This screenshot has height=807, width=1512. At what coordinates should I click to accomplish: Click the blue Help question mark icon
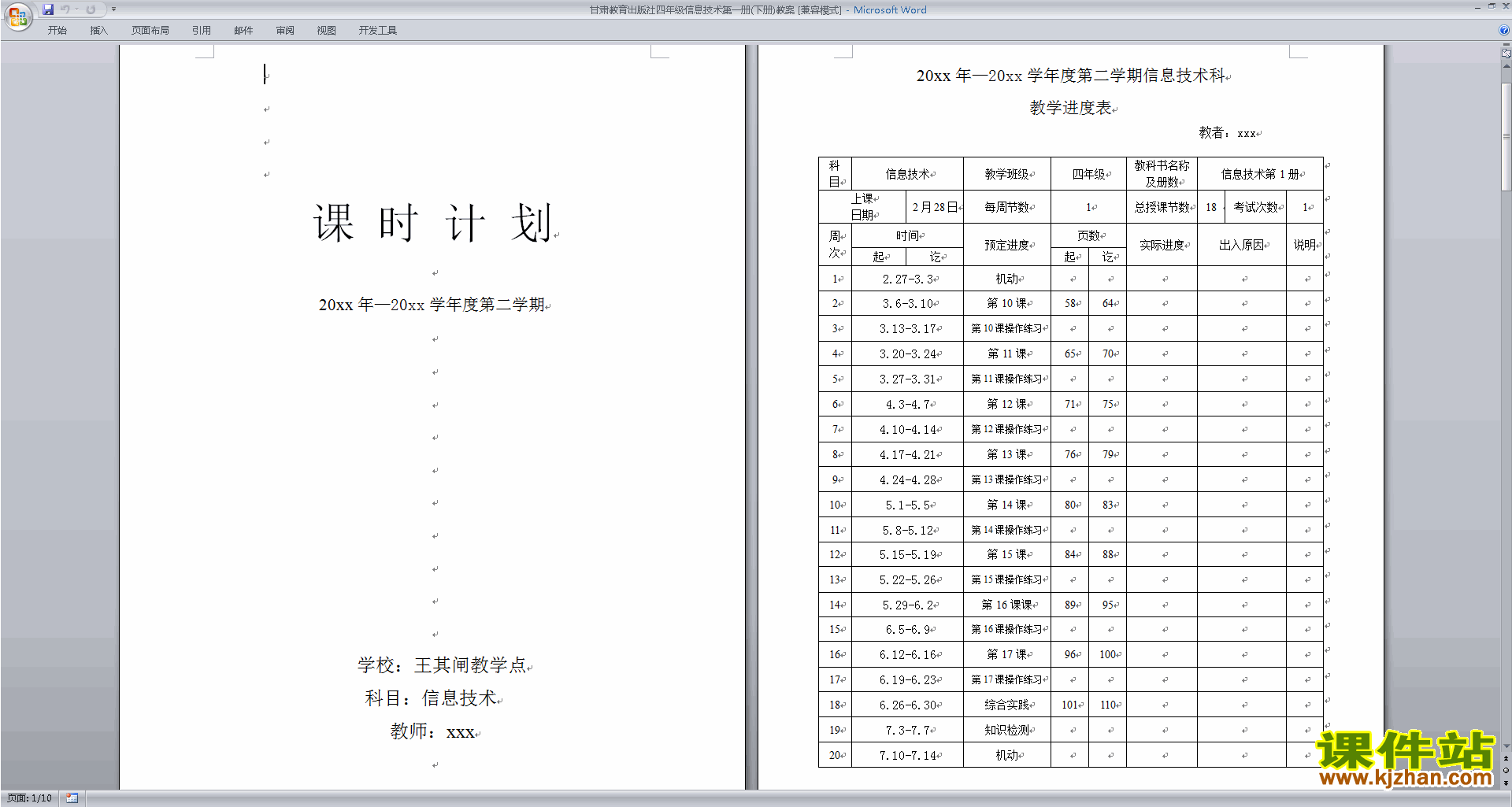click(1504, 31)
